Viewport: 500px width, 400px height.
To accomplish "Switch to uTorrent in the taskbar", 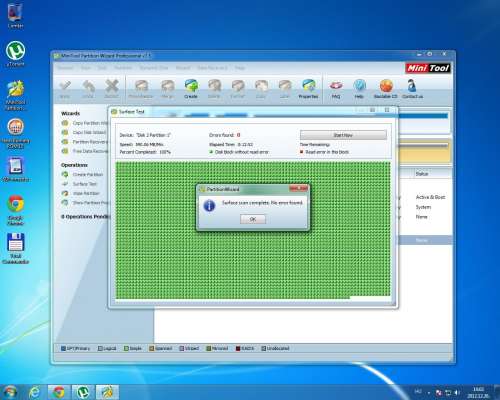I will click(x=83, y=392).
